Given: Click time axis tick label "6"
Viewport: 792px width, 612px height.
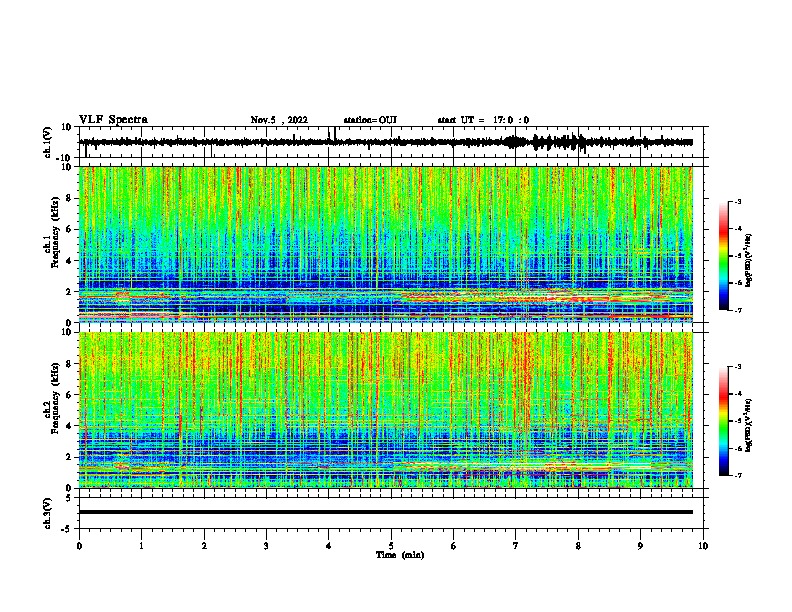Looking at the screenshot, I should [454, 546].
